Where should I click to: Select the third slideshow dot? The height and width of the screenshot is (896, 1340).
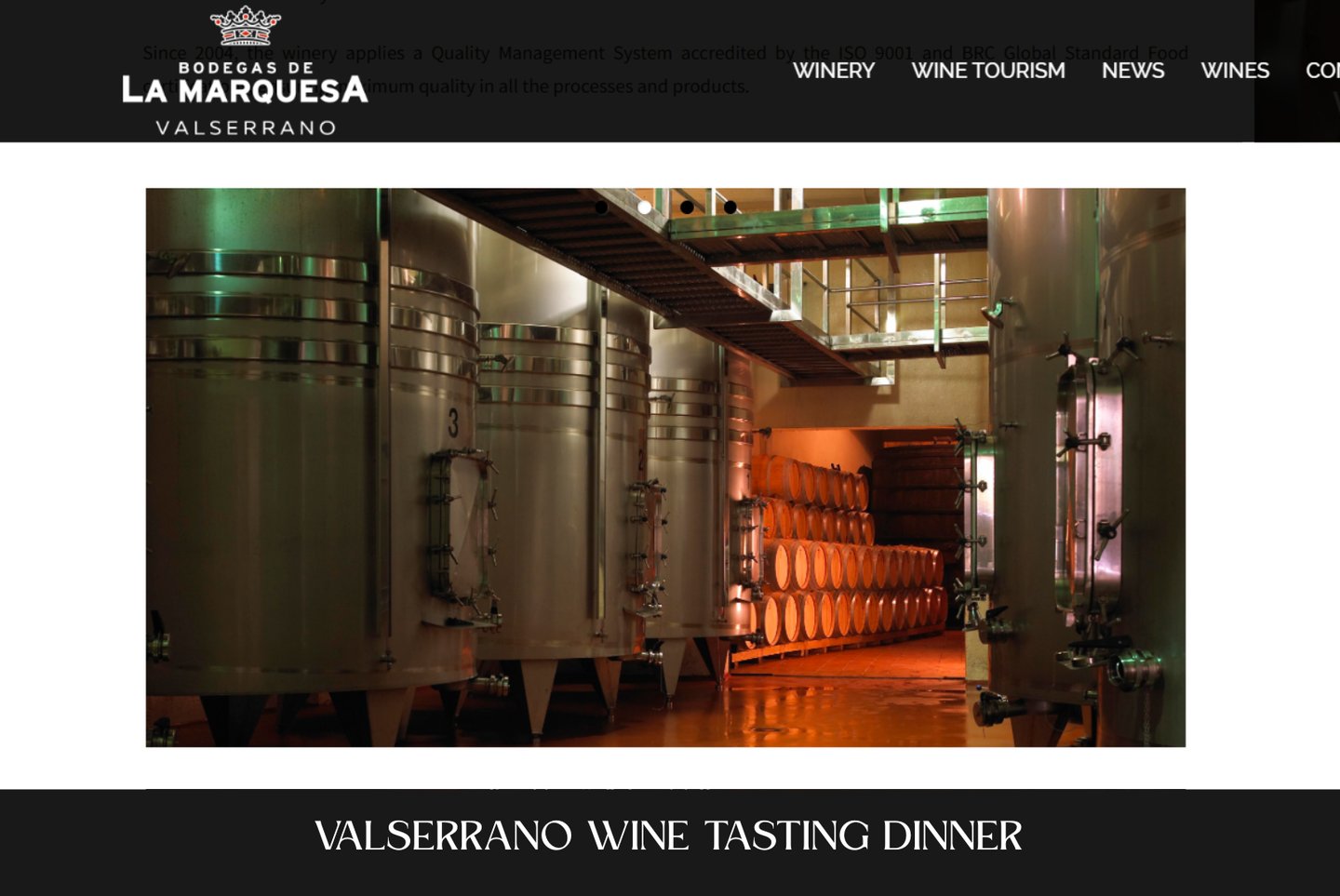point(687,207)
